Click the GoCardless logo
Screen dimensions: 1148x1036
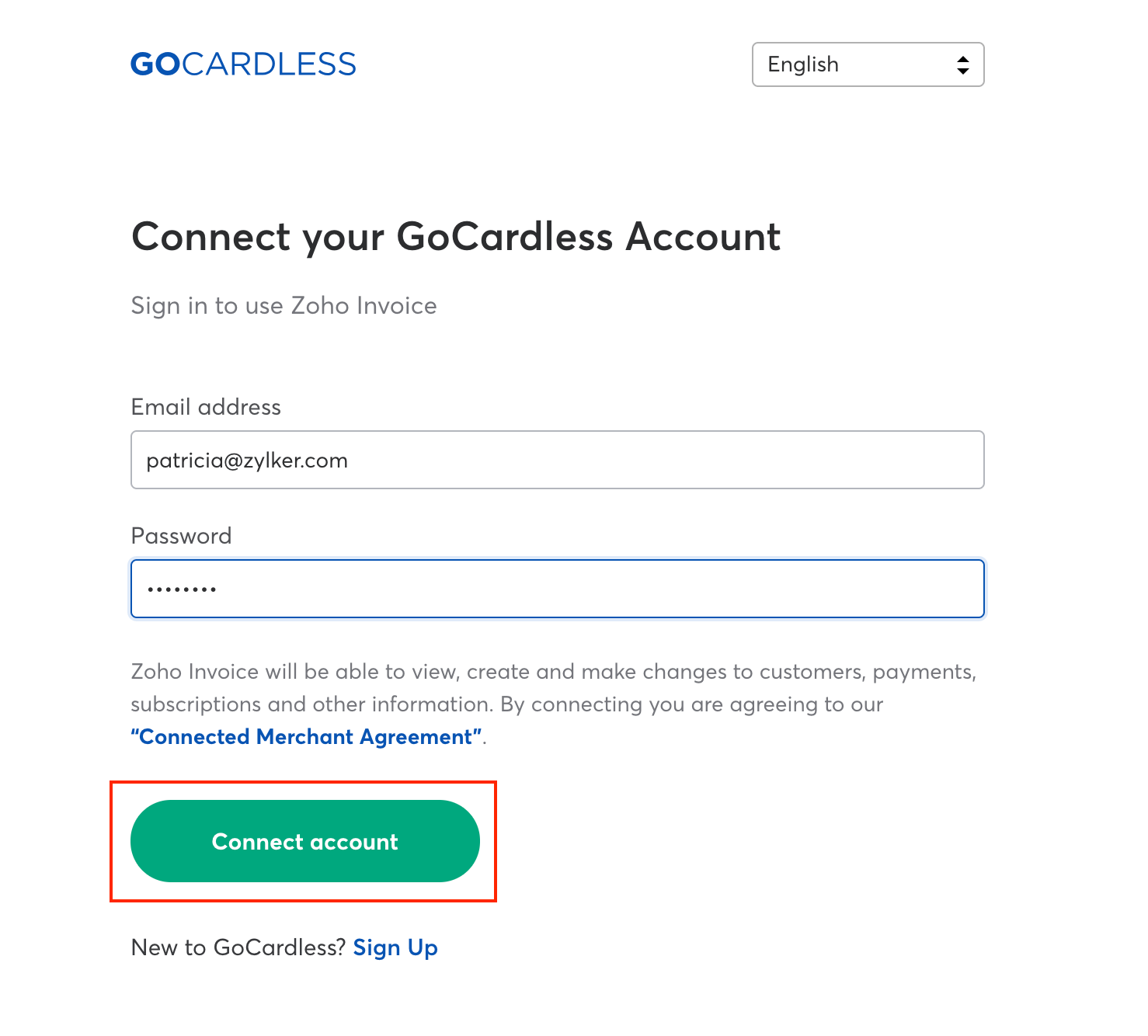tap(243, 64)
